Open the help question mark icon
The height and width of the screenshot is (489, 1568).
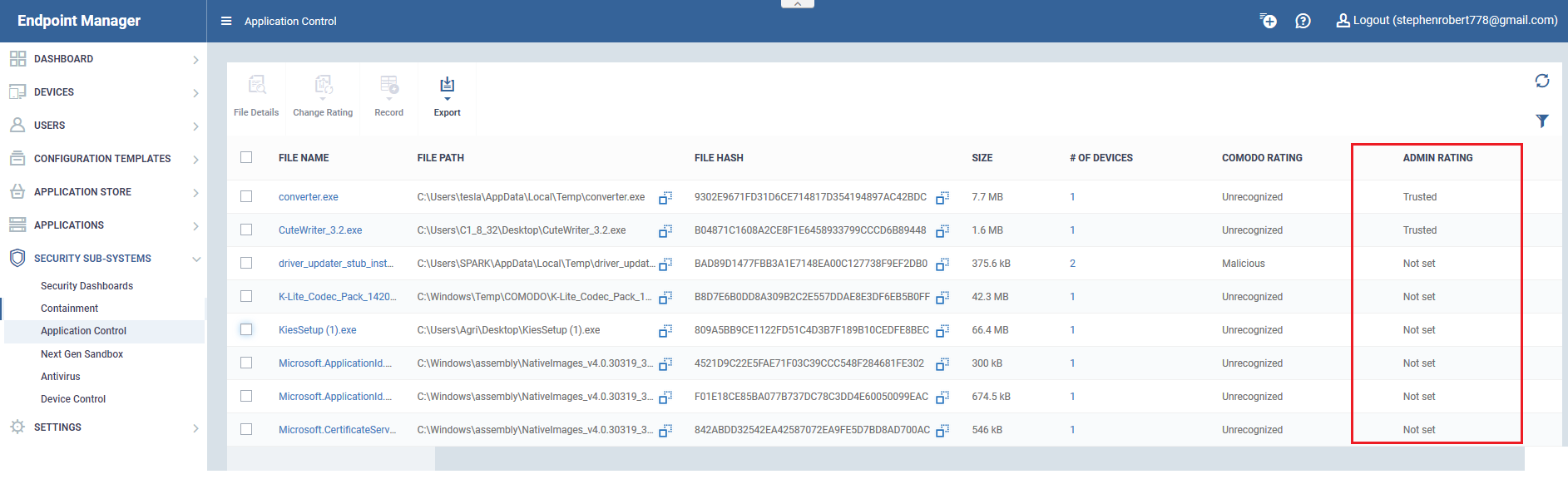coord(1303,21)
